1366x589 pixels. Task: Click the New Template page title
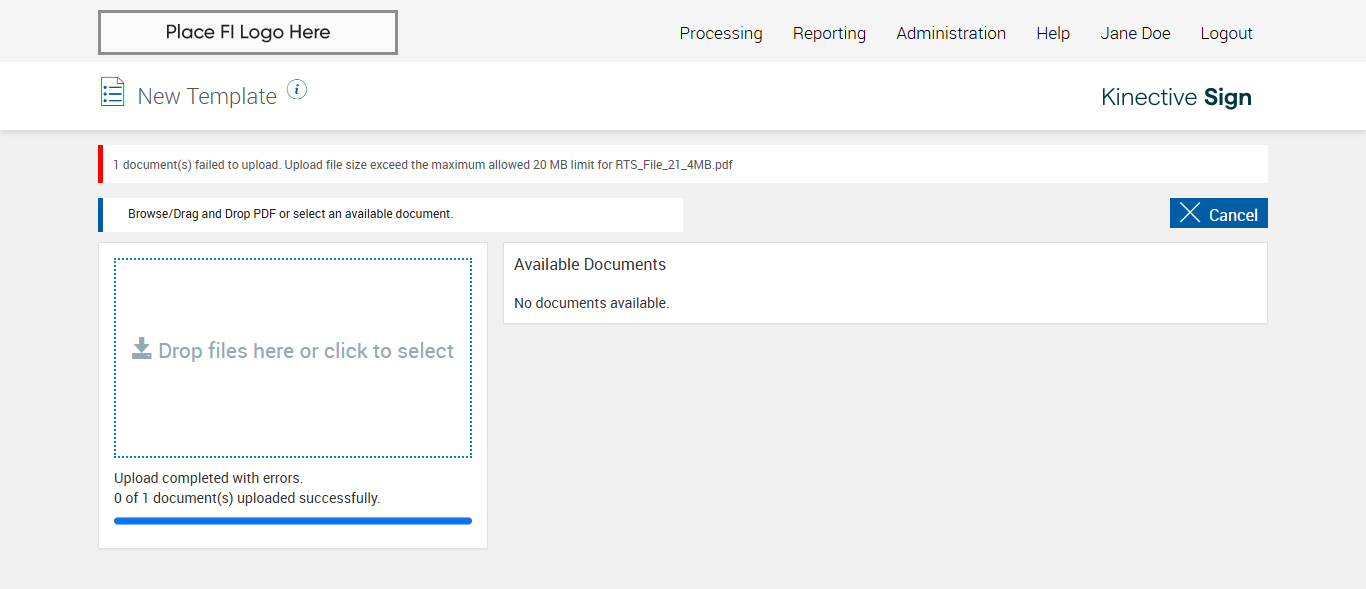point(207,97)
